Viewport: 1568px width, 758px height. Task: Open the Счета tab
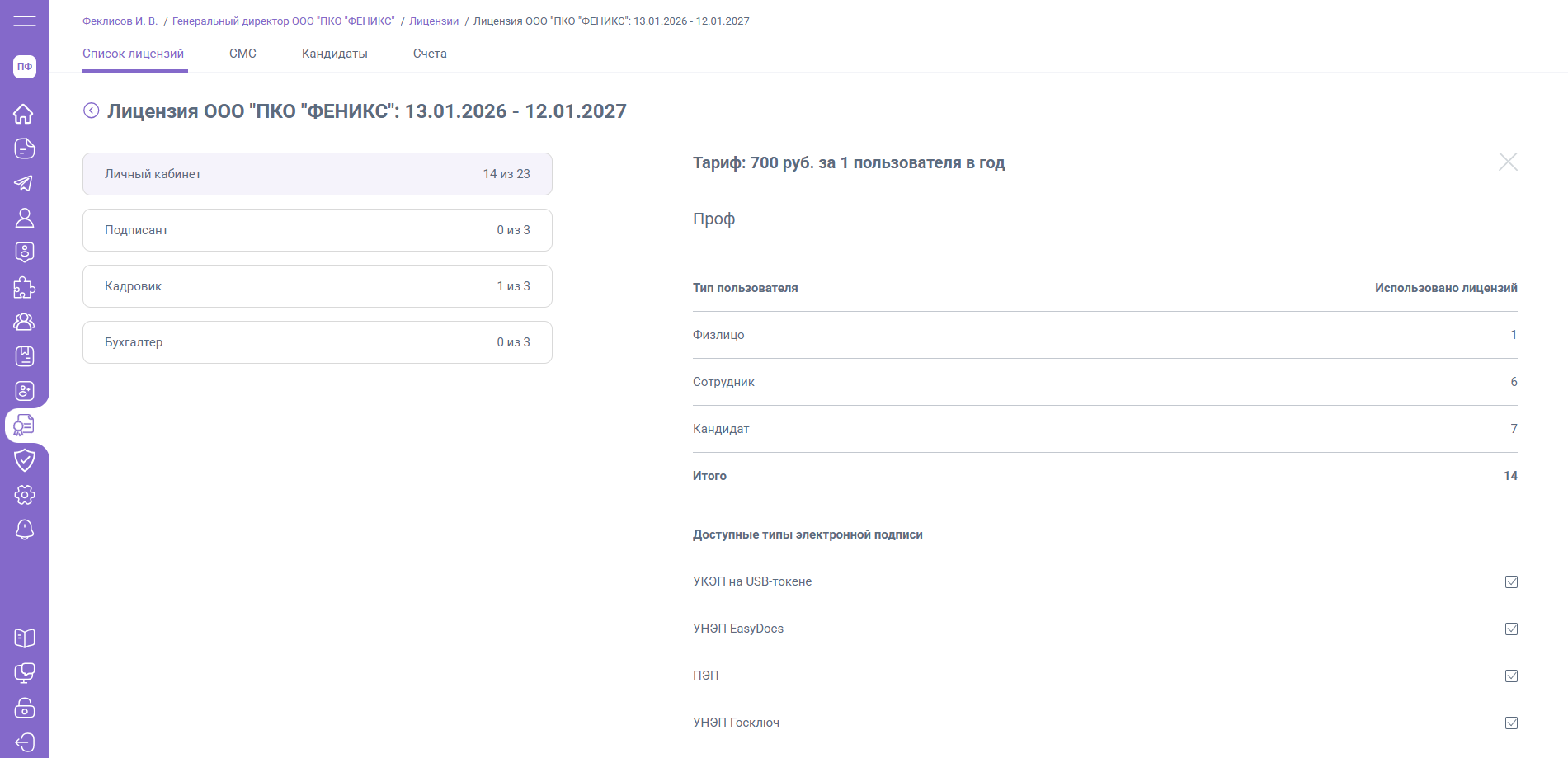pos(430,54)
